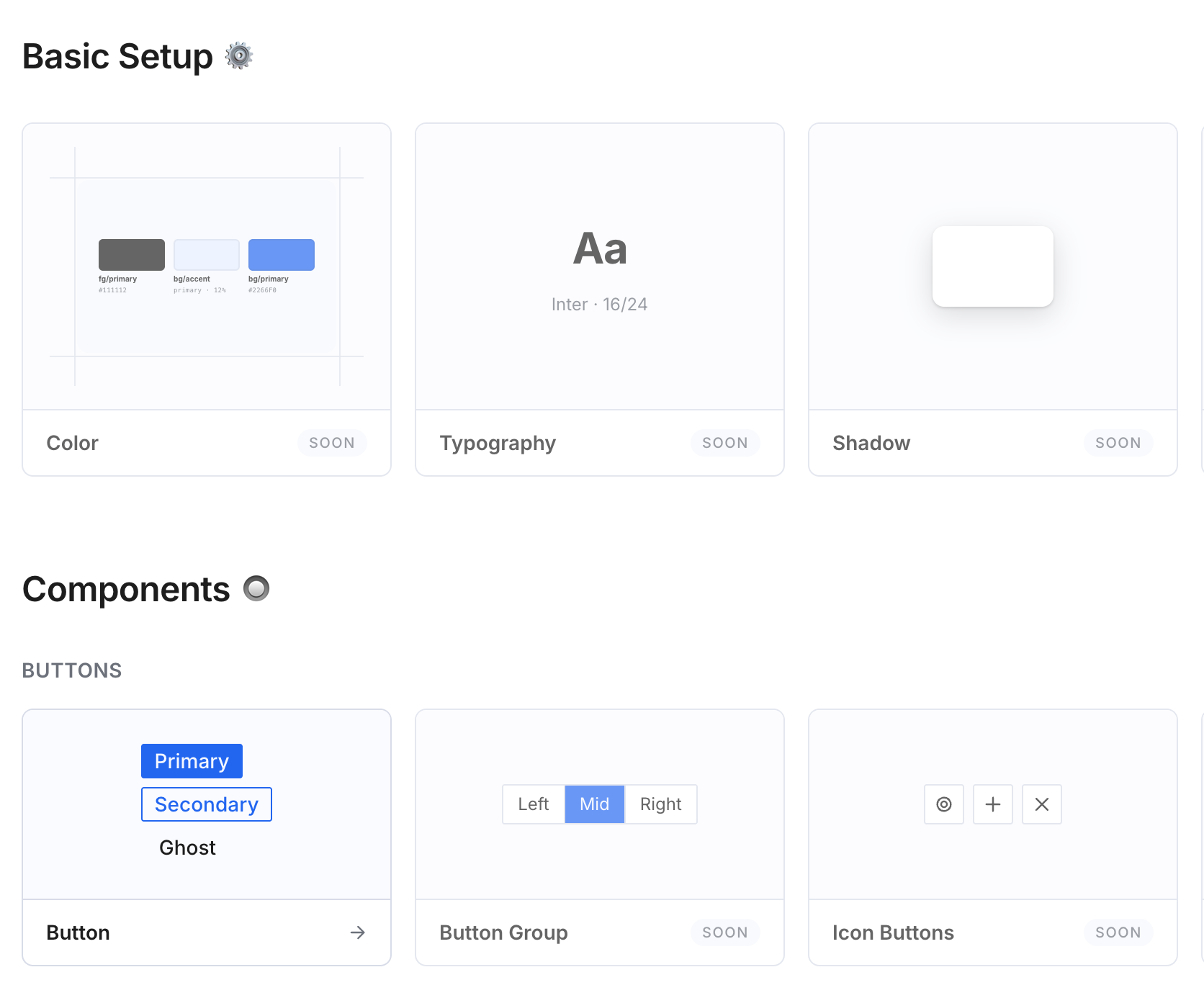Click the Ghost button preview
The image size is (1204, 998).
187,848
